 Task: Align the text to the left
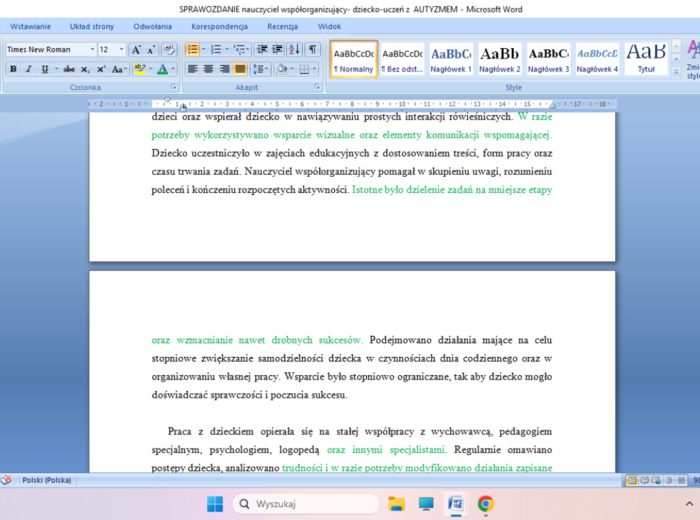coord(193,69)
